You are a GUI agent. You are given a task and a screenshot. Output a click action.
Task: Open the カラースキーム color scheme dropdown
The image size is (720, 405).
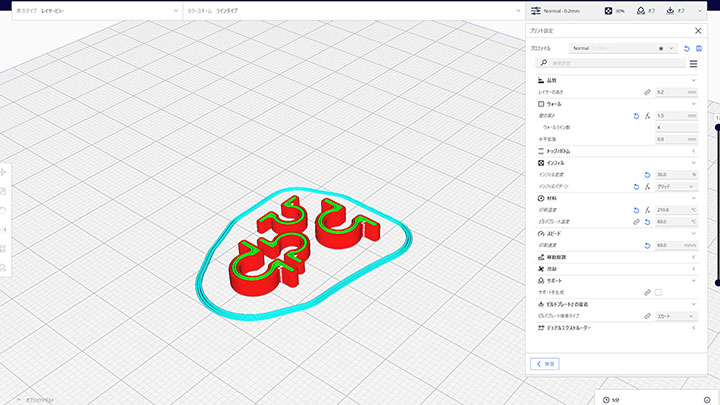[x=354, y=11]
